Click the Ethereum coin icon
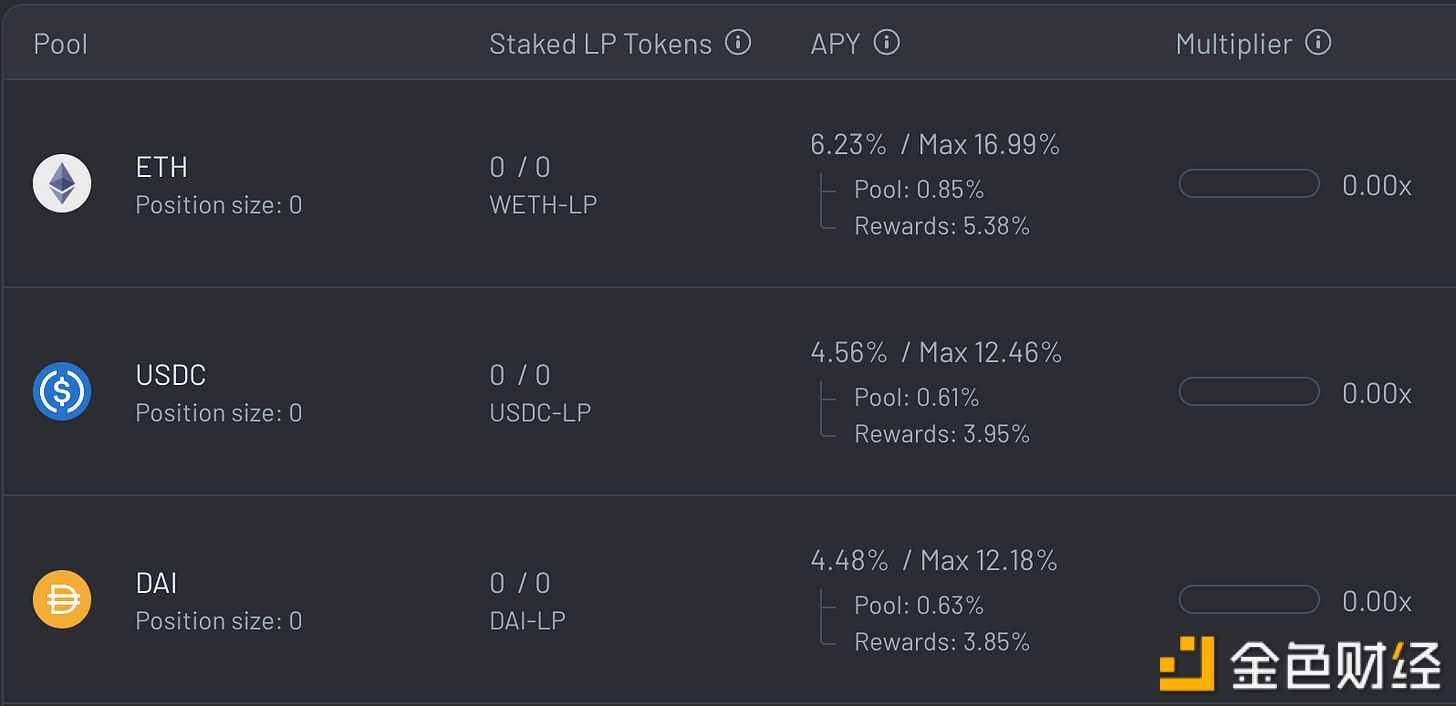The height and width of the screenshot is (706, 1456). [x=62, y=184]
